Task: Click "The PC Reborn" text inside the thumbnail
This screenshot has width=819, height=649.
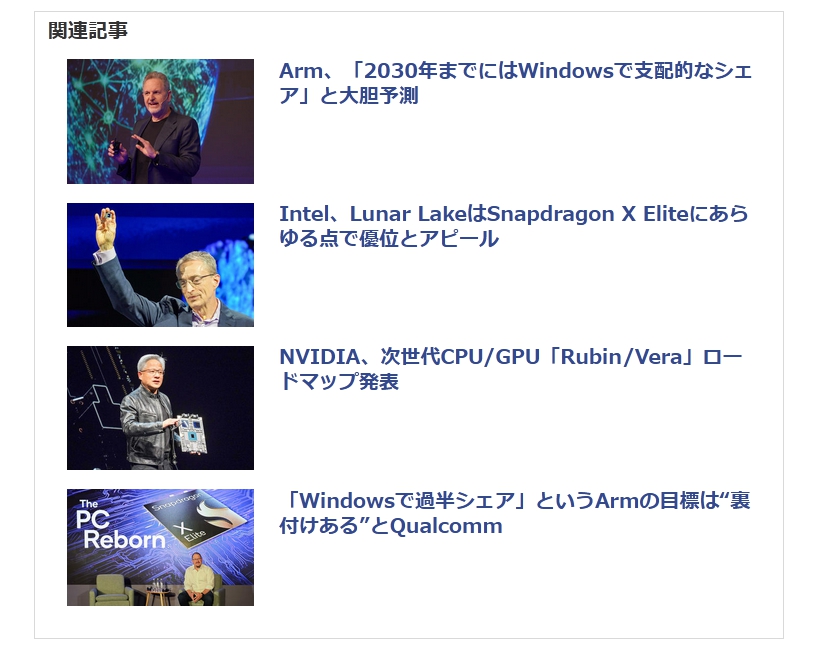Action: (121, 525)
